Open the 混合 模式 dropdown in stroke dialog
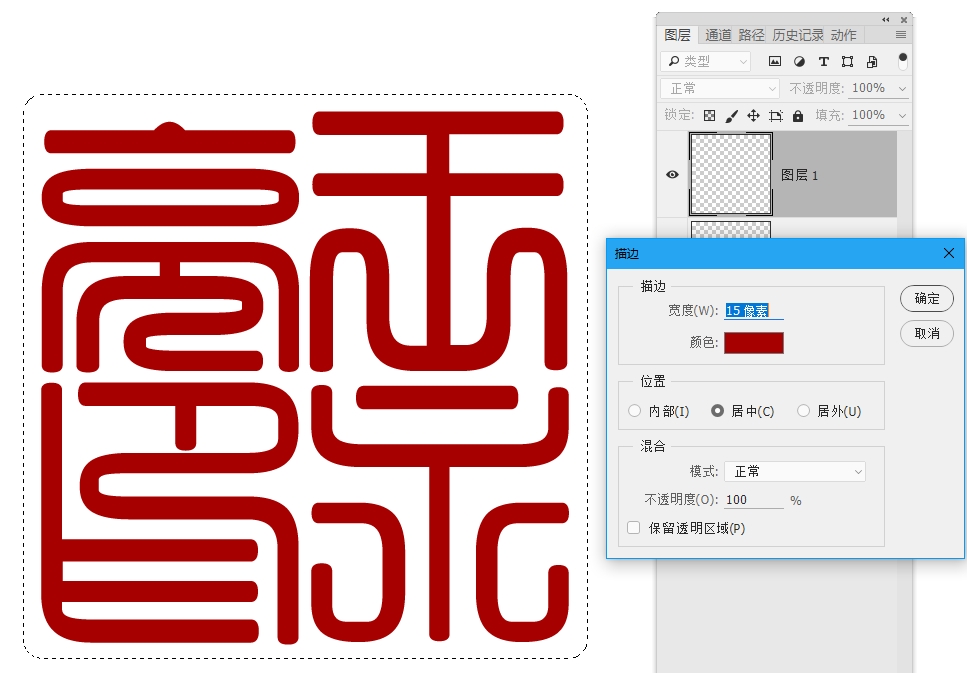The height and width of the screenshot is (673, 967). pyautogui.click(x=795, y=470)
